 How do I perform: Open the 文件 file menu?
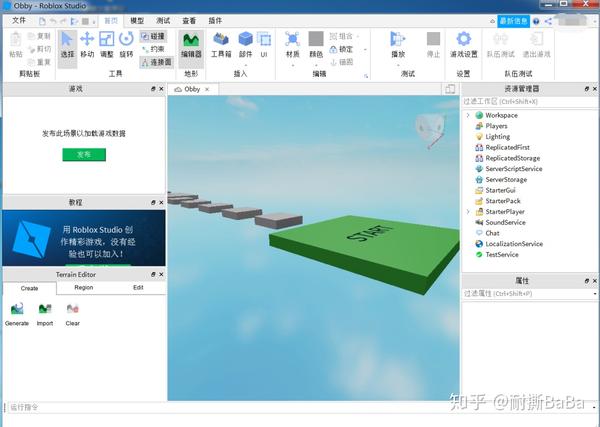[x=19, y=20]
